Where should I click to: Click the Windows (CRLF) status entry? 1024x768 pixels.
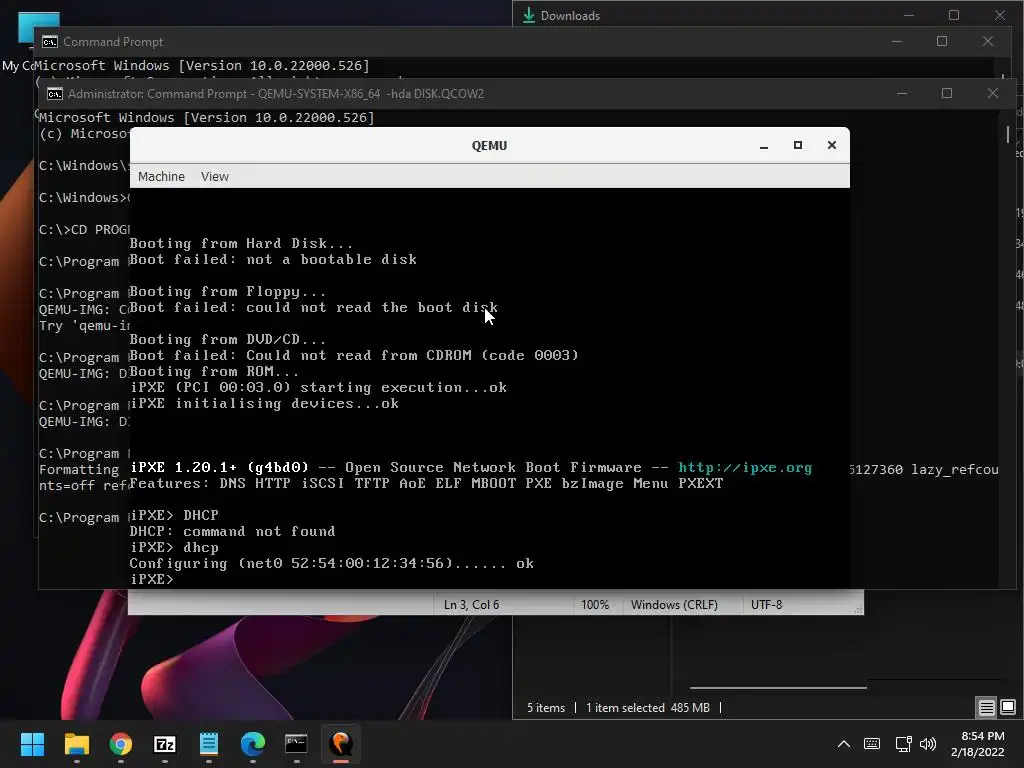674,605
